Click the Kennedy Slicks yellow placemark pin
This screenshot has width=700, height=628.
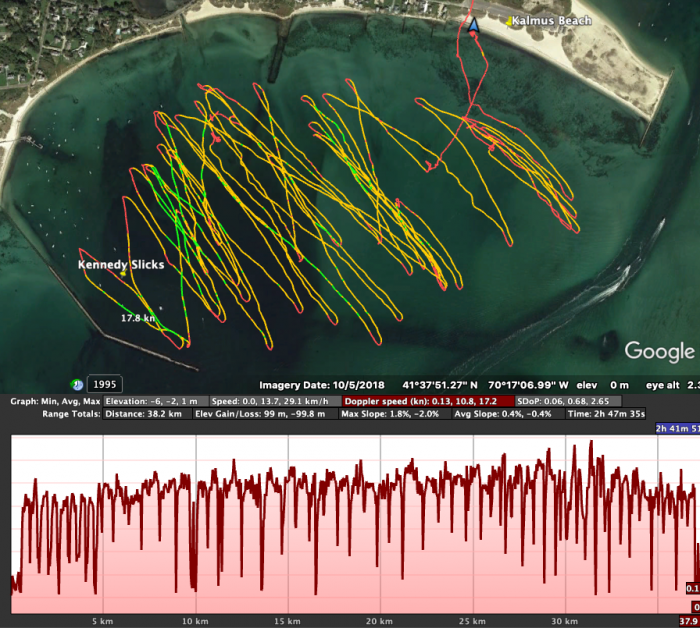122,273
